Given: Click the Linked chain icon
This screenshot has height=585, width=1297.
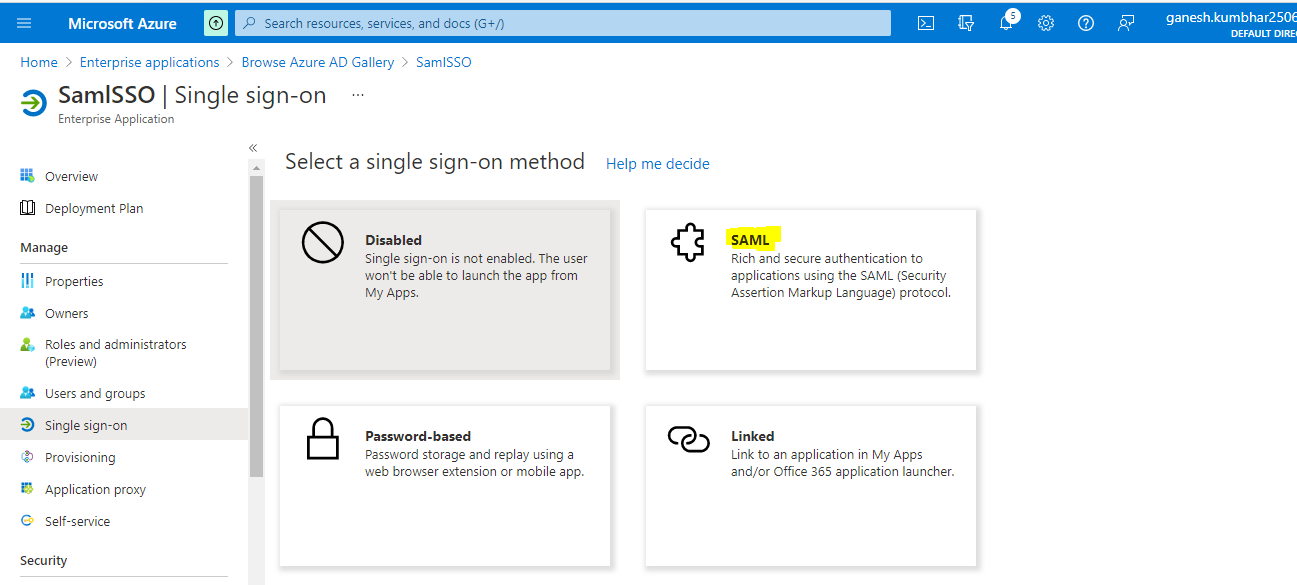Looking at the screenshot, I should coord(688,439).
